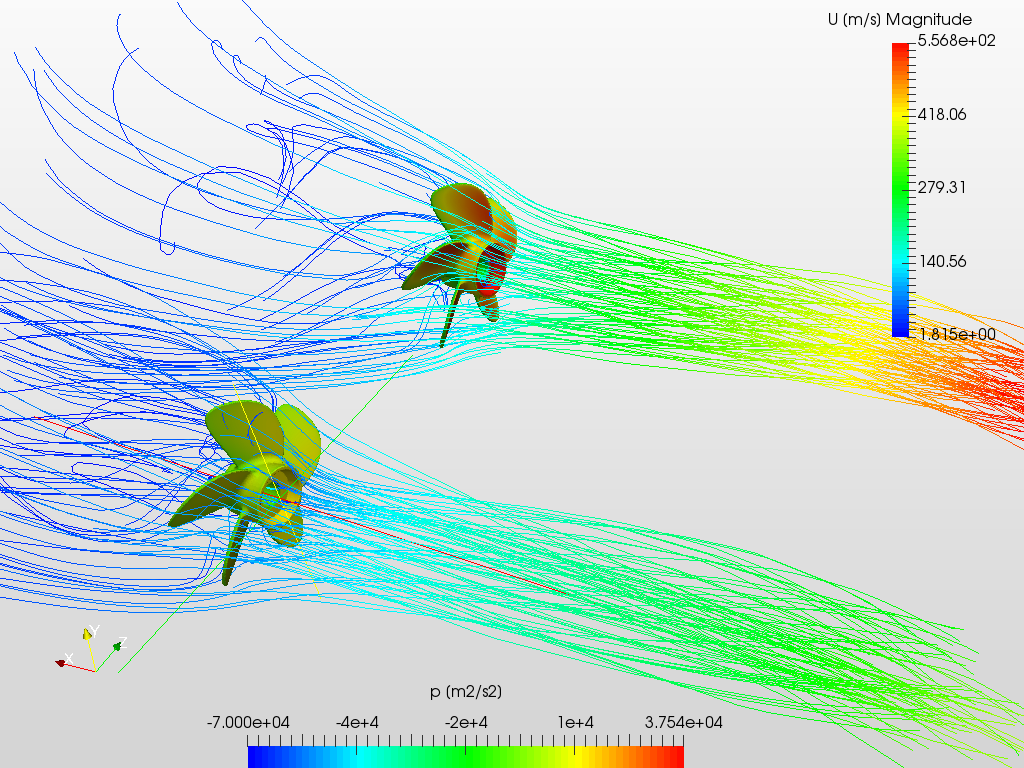Screen dimensions: 1024x768
Task: Click the yellow Y axis arrow label
Action: pyautogui.click(x=95, y=630)
